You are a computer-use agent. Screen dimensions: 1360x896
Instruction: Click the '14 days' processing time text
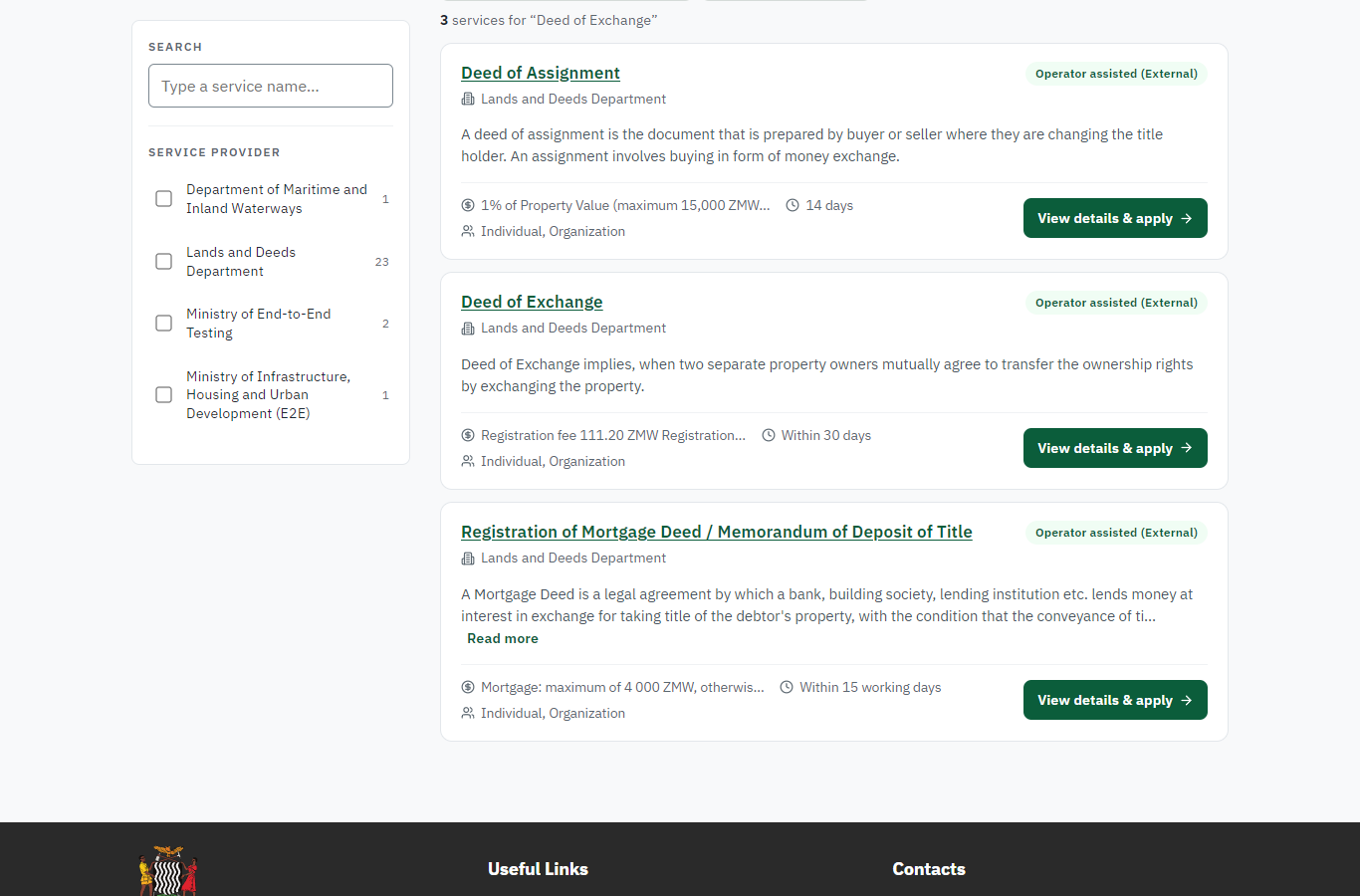pyautogui.click(x=829, y=206)
